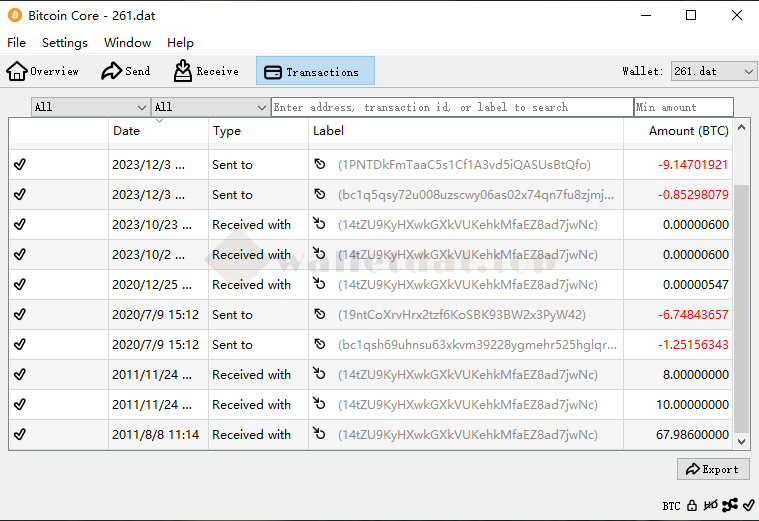
Task: Focus the address search text field
Action: pyautogui.click(x=451, y=107)
